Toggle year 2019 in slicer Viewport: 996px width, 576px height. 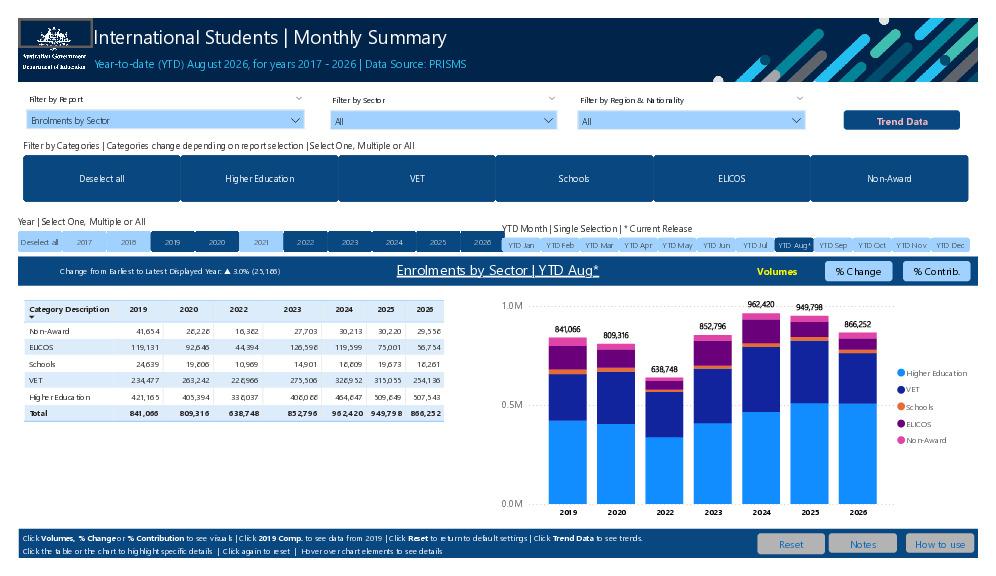(173, 242)
